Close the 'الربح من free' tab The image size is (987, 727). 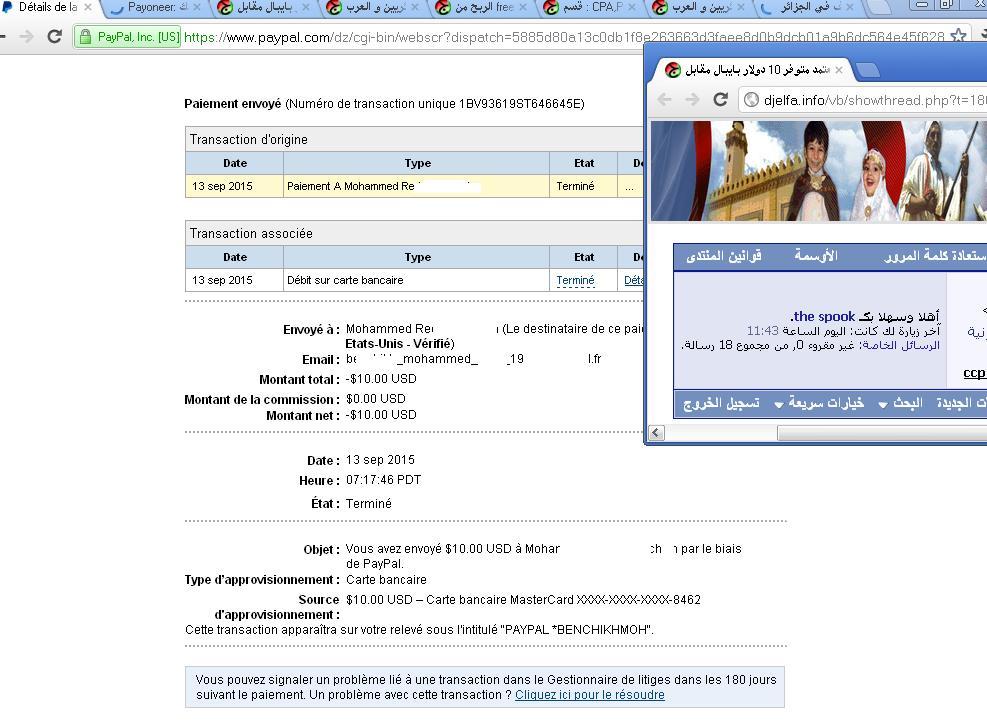click(x=524, y=8)
